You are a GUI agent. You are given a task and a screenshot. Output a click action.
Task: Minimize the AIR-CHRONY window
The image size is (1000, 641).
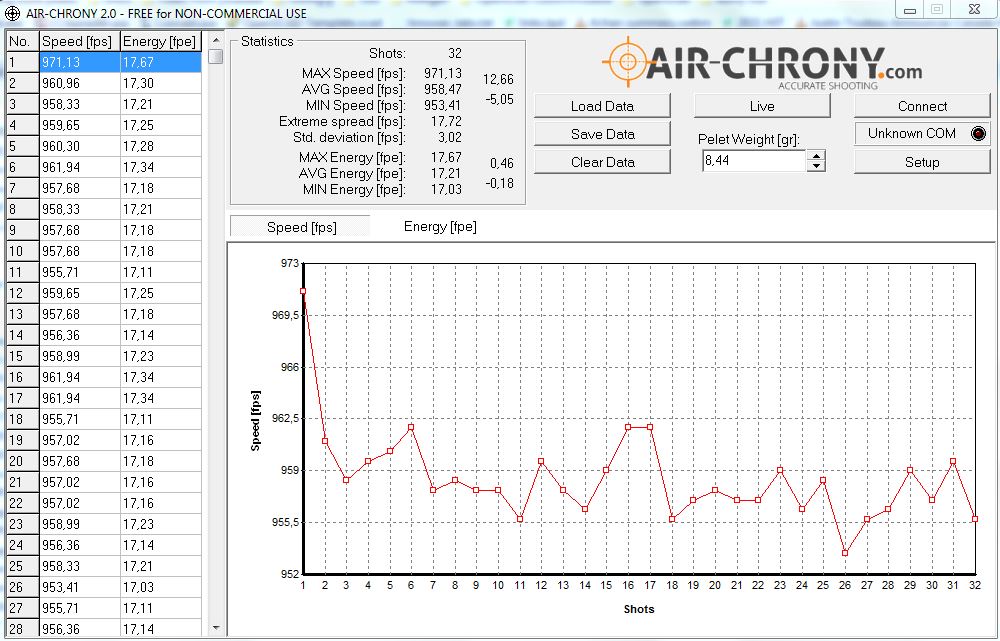(x=910, y=10)
